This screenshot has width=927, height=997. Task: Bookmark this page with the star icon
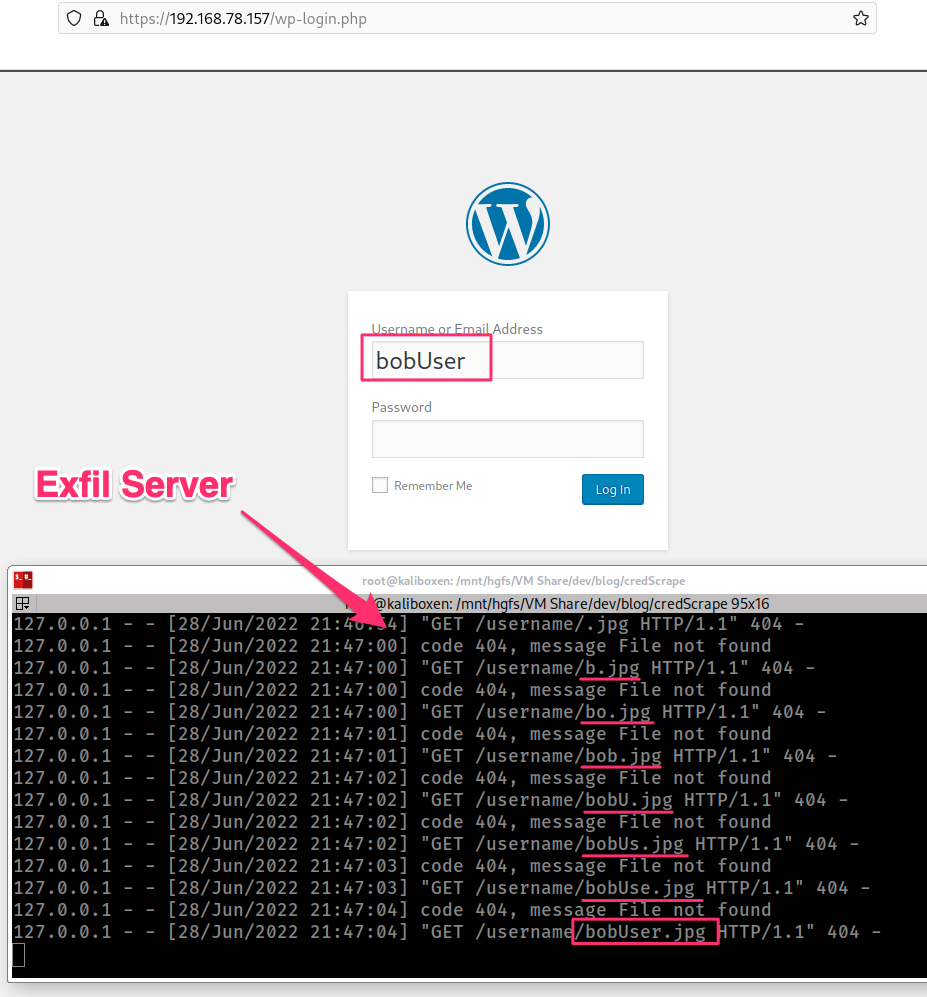[861, 18]
